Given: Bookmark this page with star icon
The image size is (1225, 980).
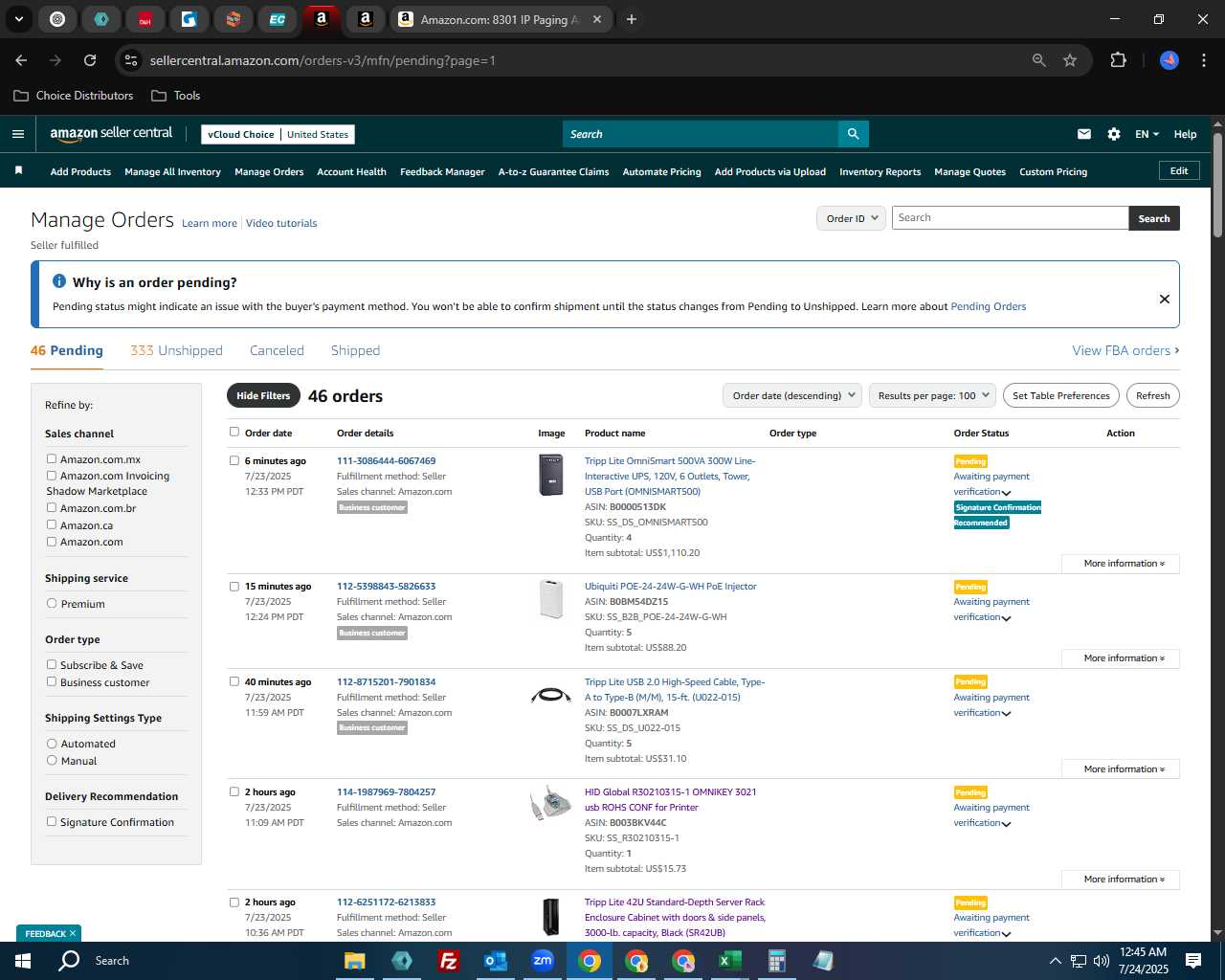Looking at the screenshot, I should coord(1070,60).
